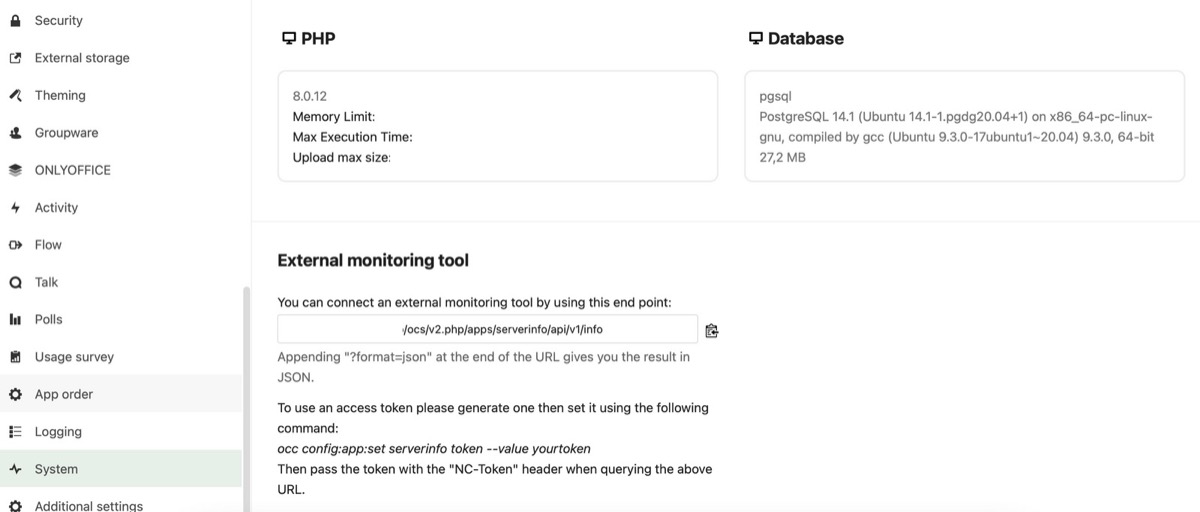The width and height of the screenshot is (1200, 512).
Task: Click the External storage icon
Action: click(15, 58)
